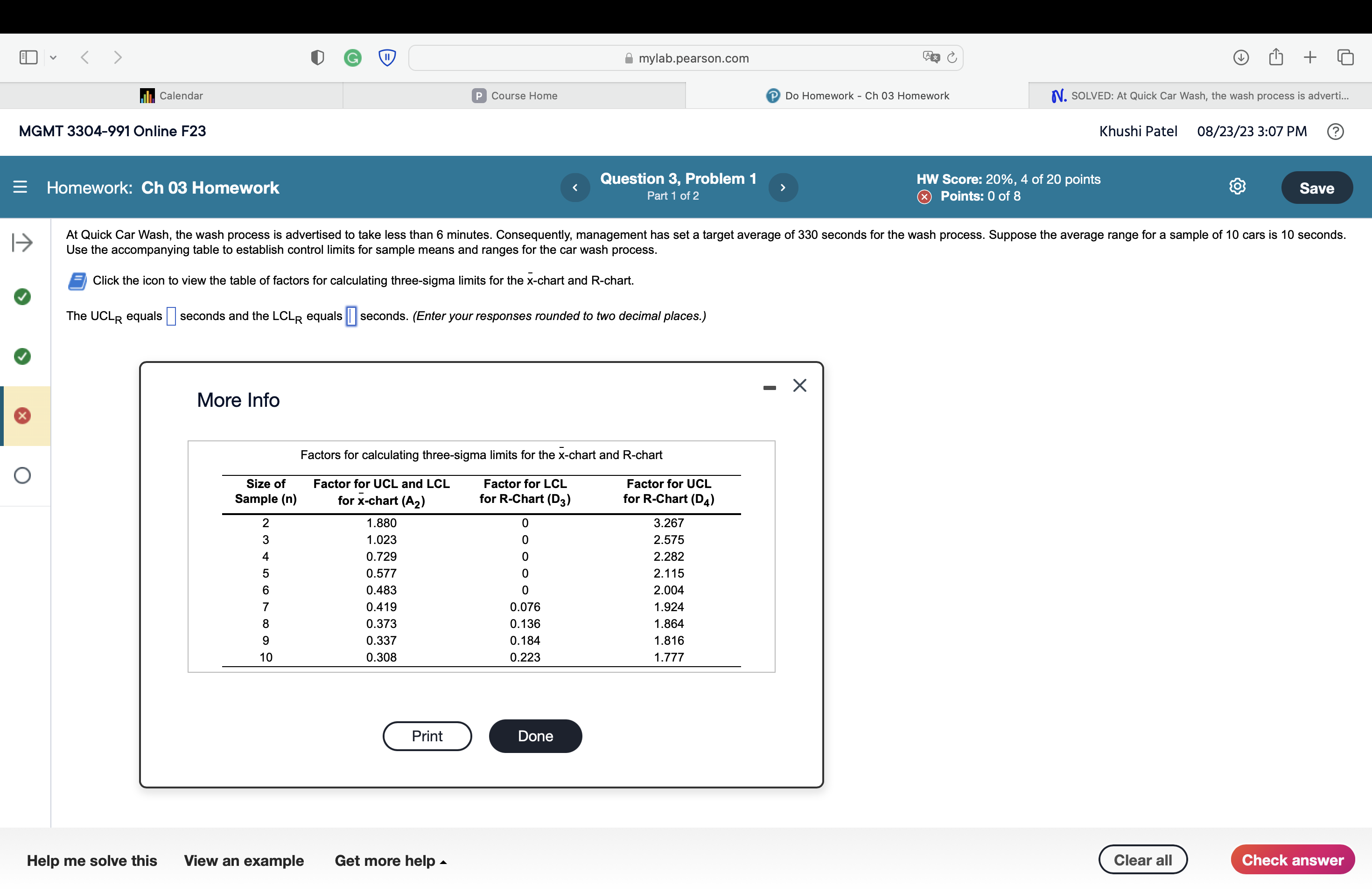Expand the Get more help menu
This screenshot has height=892, width=1372.
pos(390,860)
